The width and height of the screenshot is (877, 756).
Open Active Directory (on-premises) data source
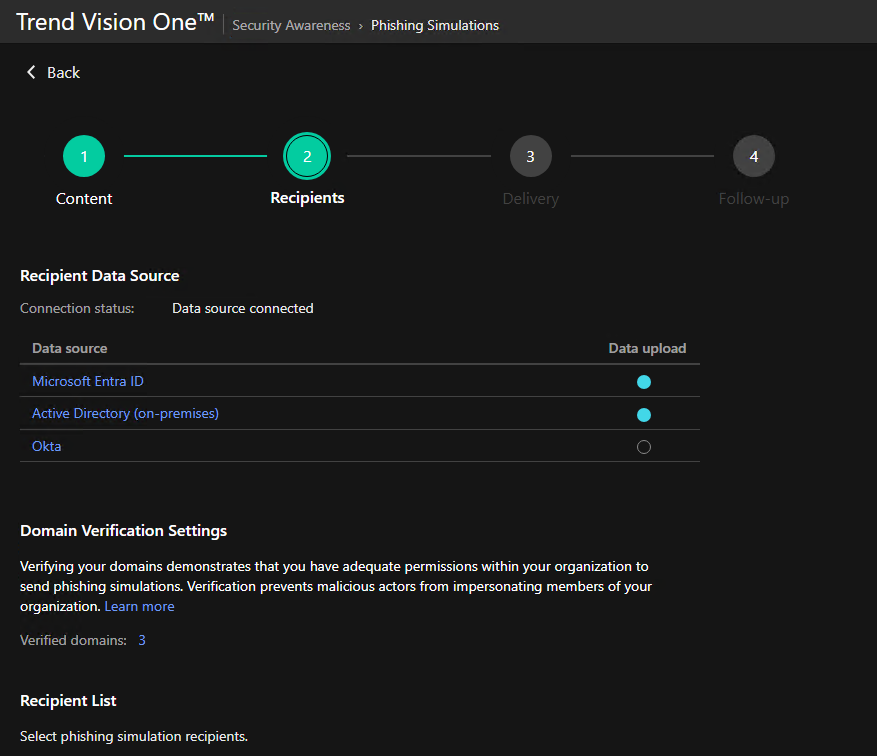point(125,413)
